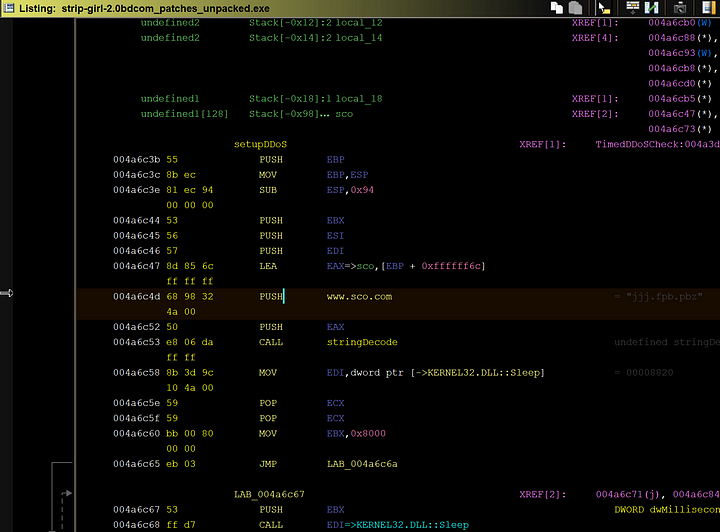Toggle mouse hover popups icon
The image size is (720, 532).
604,8
